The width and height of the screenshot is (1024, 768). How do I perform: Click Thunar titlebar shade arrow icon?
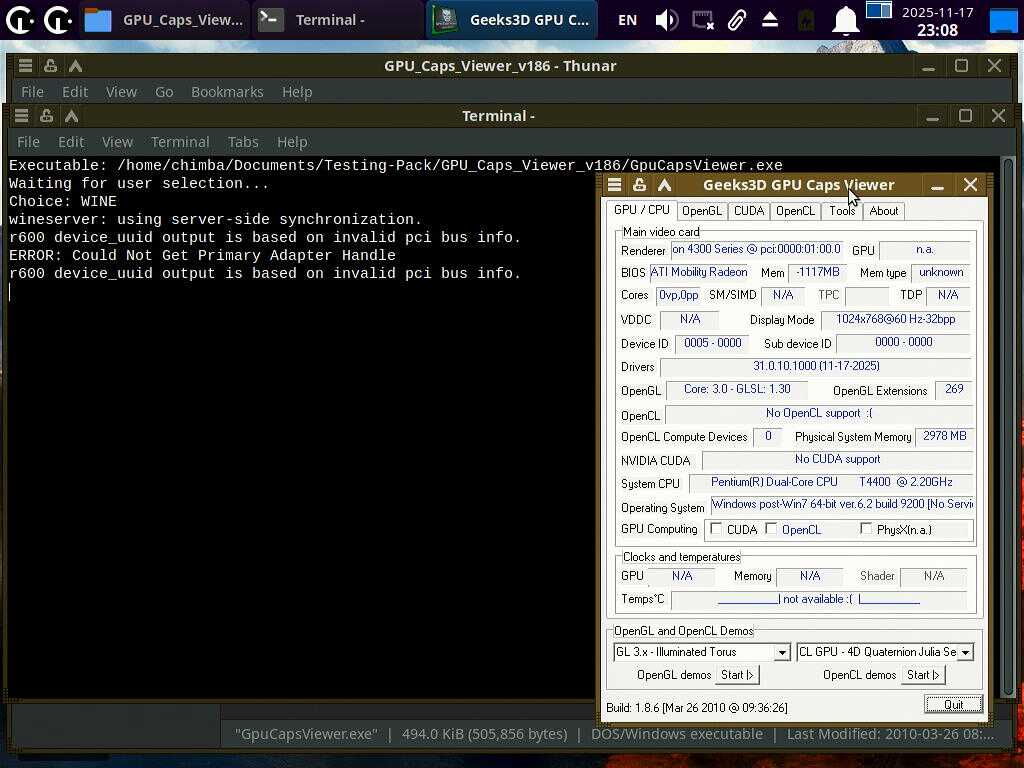[75, 65]
